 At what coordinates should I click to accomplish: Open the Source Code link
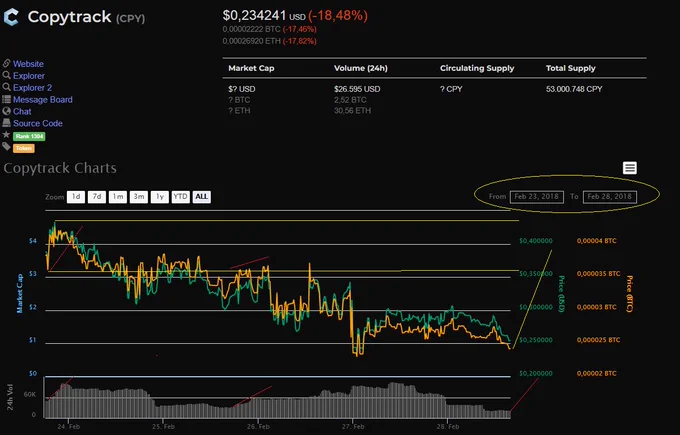(x=38, y=123)
